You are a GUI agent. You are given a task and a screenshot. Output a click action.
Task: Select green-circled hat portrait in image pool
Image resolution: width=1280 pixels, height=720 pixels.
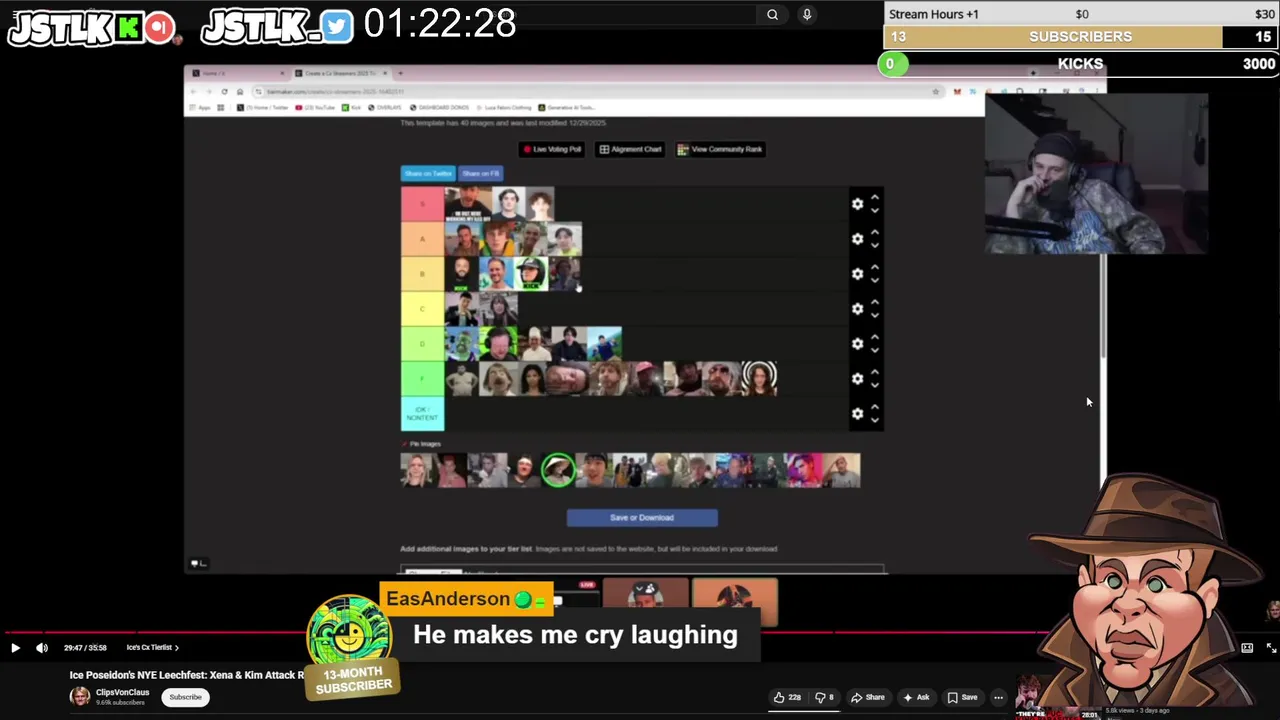click(558, 470)
